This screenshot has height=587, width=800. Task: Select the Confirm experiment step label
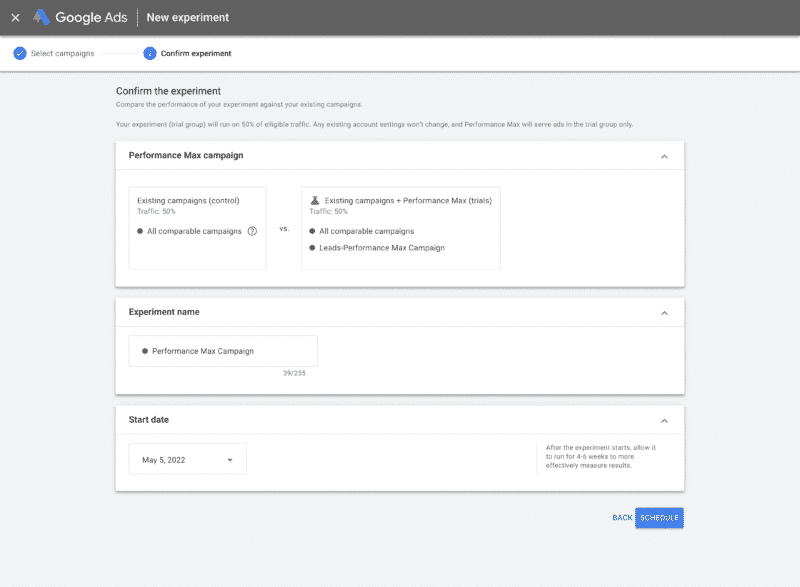(x=196, y=53)
